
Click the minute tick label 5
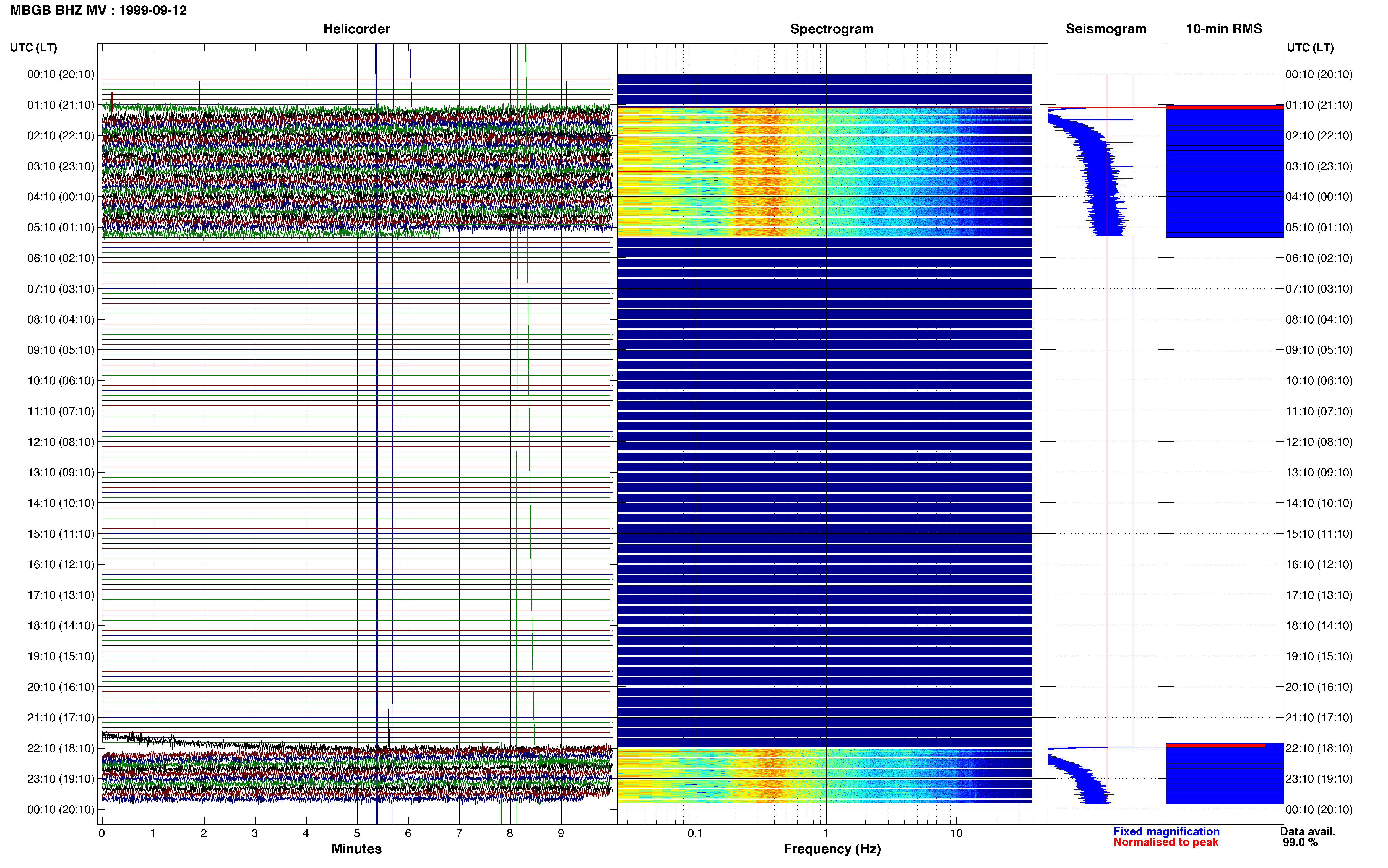pos(357,833)
